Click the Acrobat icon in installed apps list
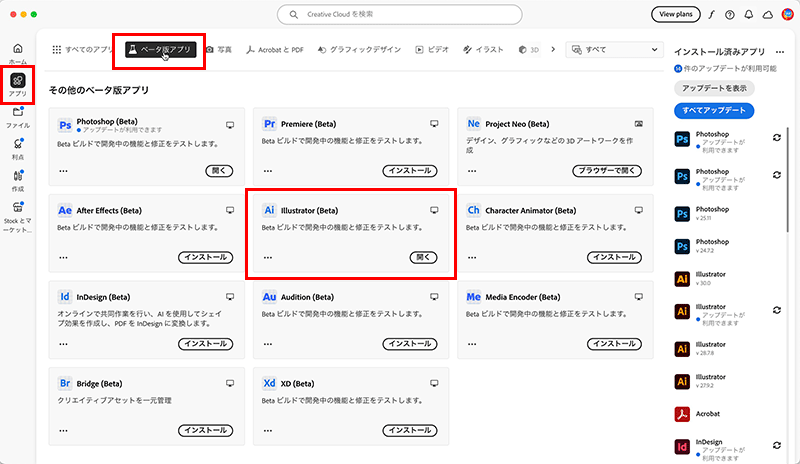Screen dimensions: 800x464 (683, 413)
